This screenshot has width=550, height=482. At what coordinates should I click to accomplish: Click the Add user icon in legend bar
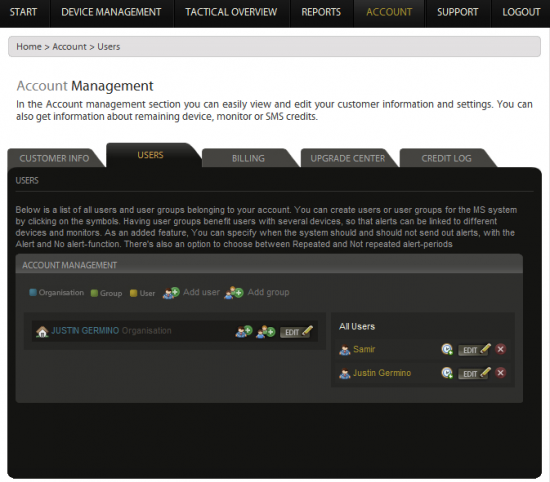click(x=171, y=293)
